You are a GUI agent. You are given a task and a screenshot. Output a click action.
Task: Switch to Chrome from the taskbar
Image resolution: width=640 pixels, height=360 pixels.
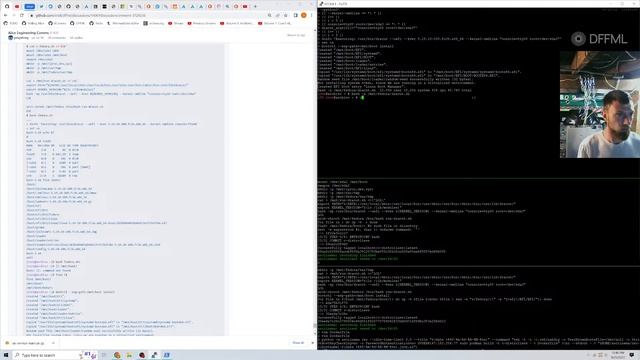[117, 355]
